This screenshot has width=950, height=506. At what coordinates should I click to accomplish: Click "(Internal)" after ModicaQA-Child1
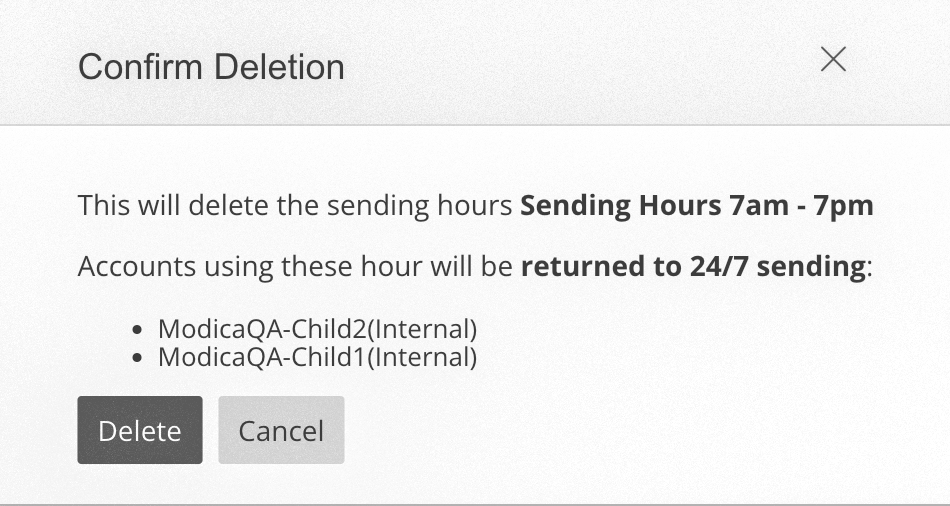[422, 356]
